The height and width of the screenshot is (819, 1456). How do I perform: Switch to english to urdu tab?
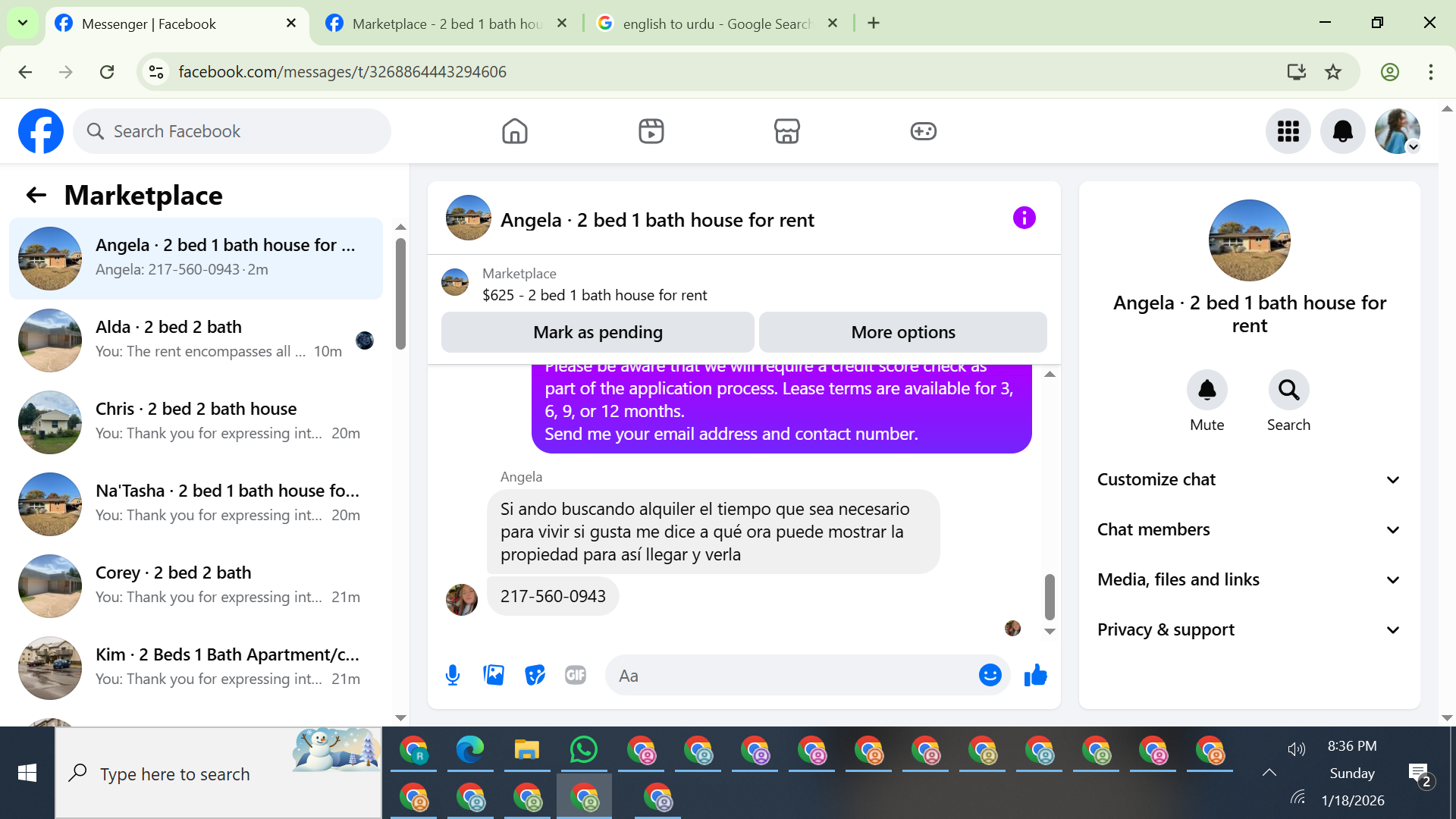tap(716, 24)
